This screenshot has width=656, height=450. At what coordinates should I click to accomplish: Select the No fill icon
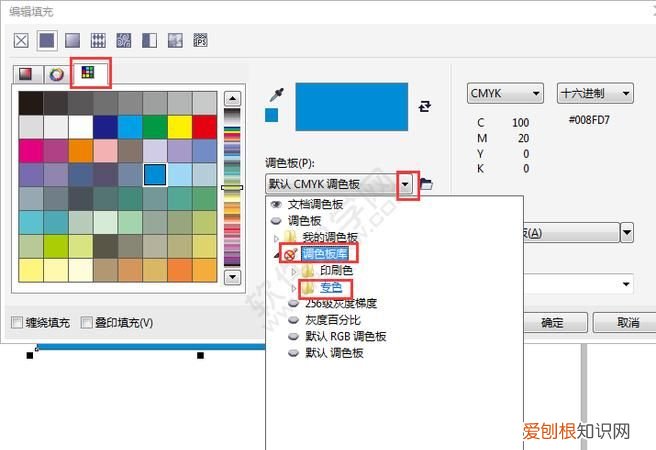coord(21,41)
